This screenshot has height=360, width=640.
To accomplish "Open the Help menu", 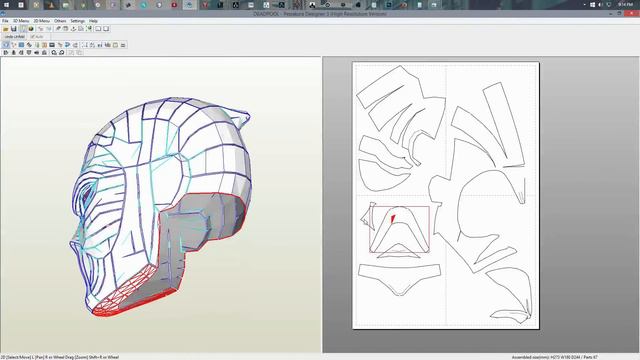I will pyautogui.click(x=93, y=21).
